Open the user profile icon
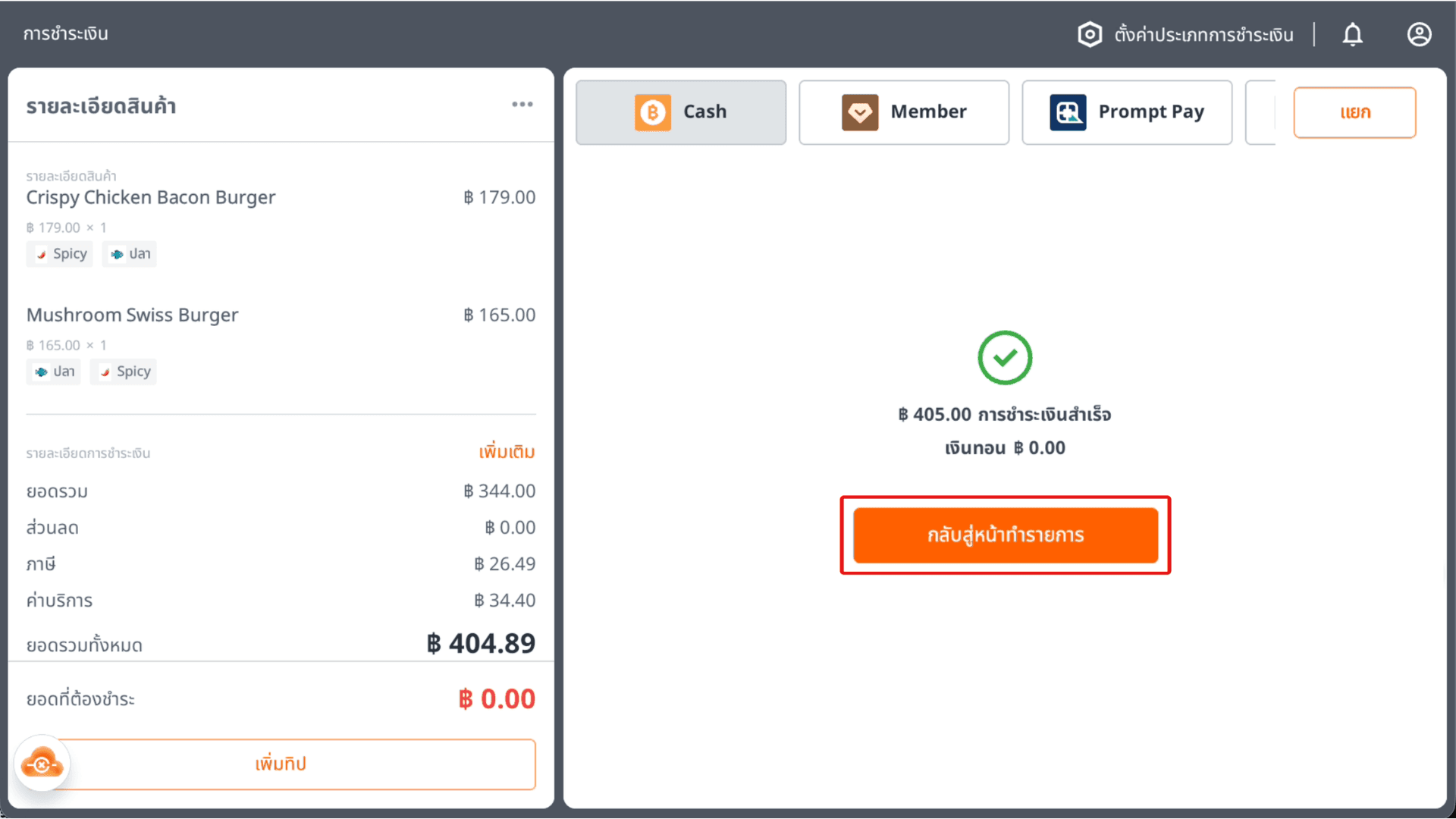 1419,34
